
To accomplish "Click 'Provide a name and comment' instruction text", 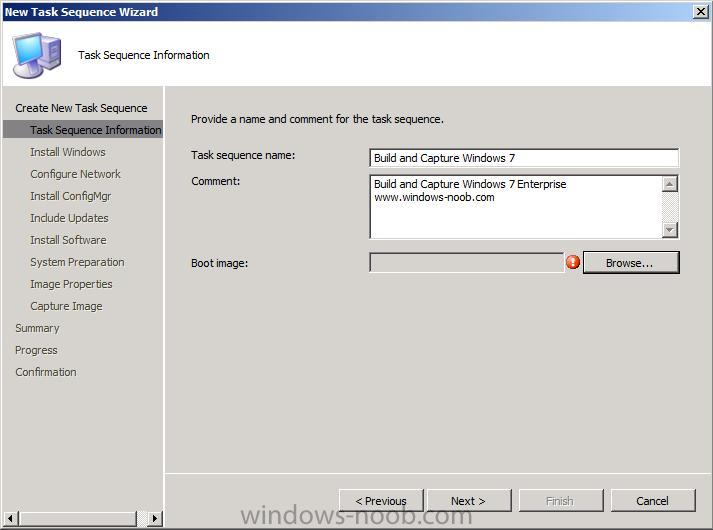I will [317, 119].
